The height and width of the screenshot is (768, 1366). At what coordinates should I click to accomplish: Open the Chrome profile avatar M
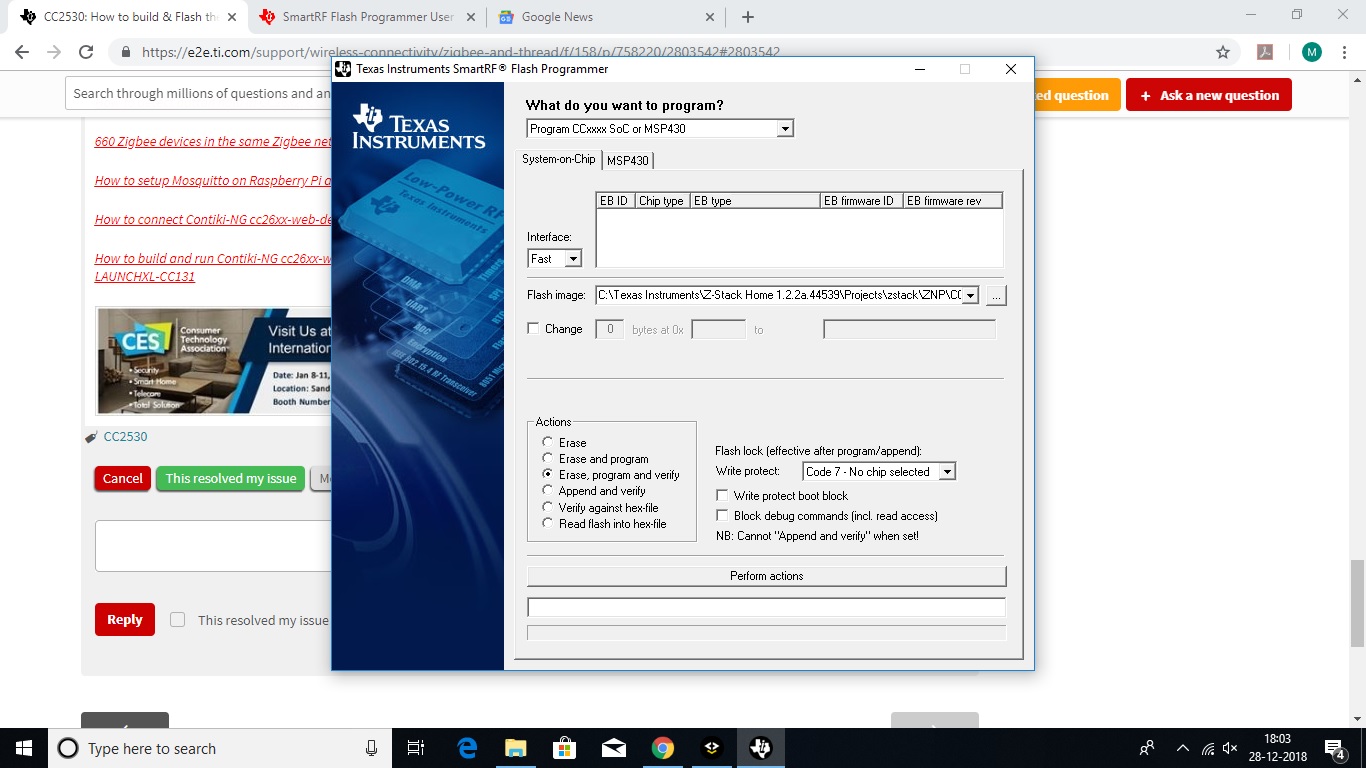(x=1311, y=52)
